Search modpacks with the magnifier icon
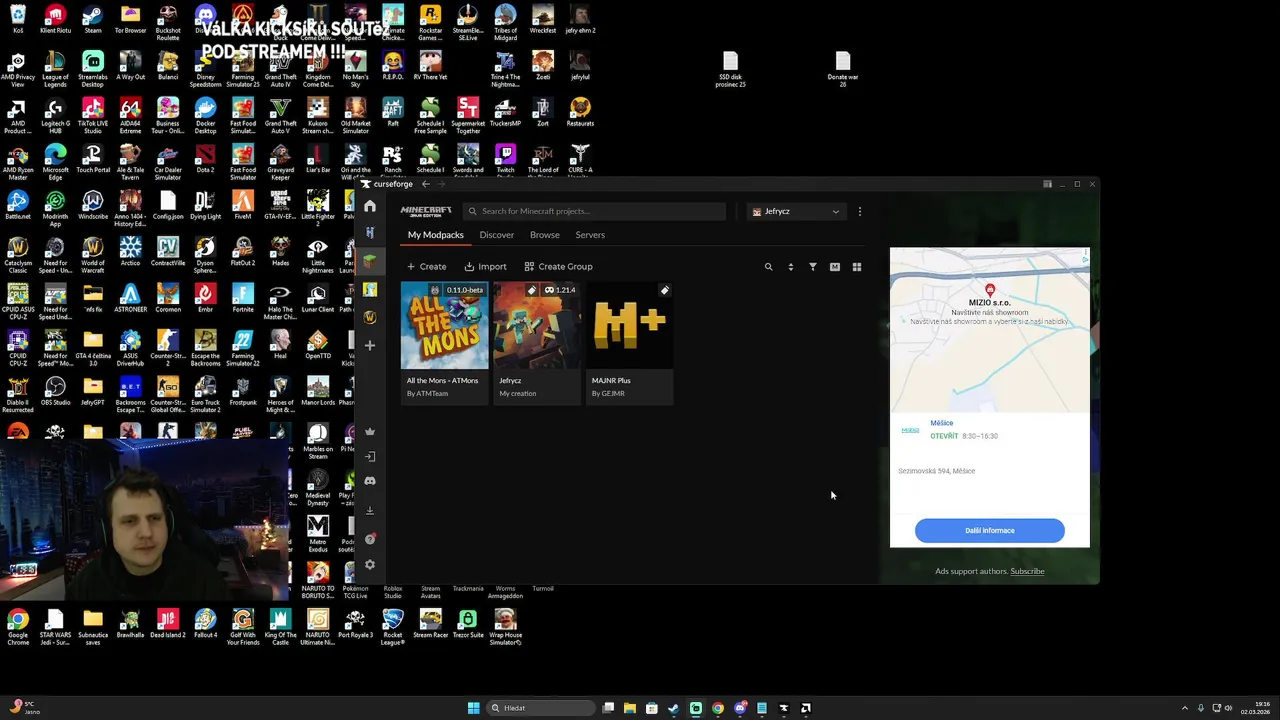 pyautogui.click(x=768, y=267)
